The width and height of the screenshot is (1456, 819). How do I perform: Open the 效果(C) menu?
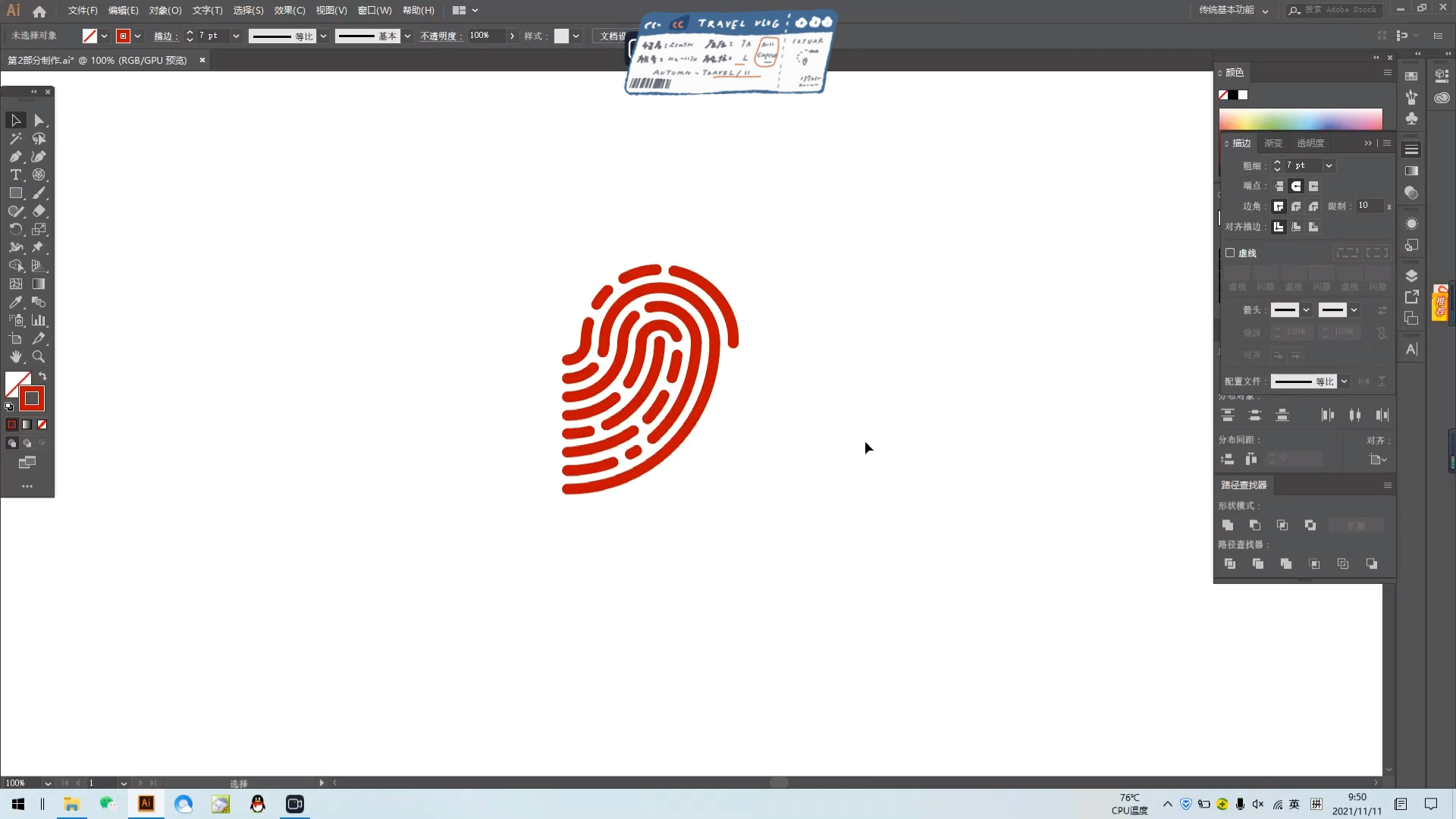[x=289, y=10]
